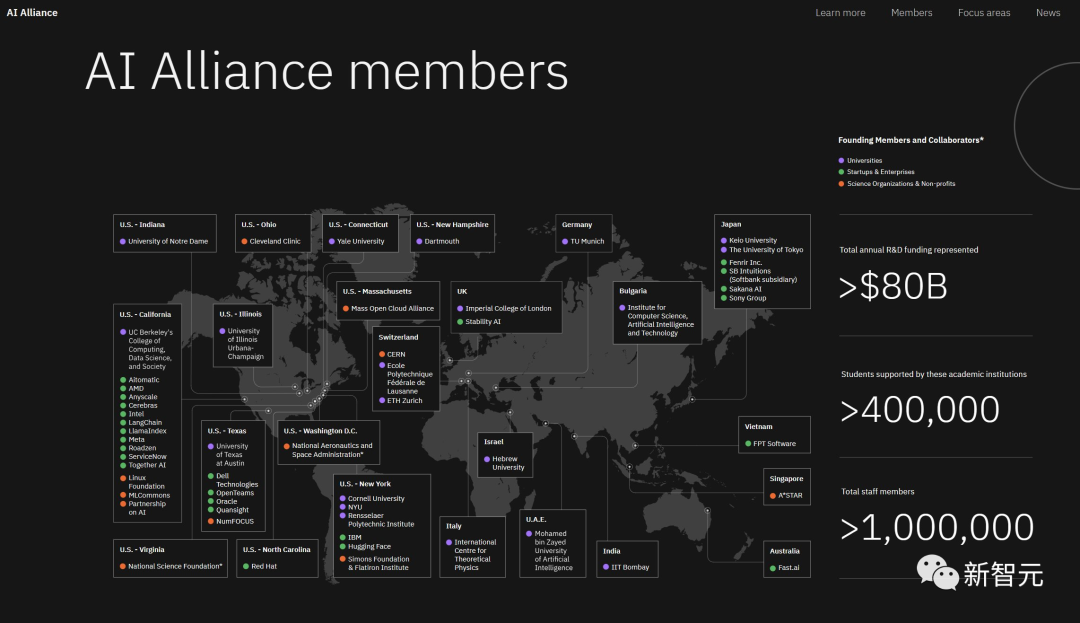Open the News nav link

(x=1048, y=12)
